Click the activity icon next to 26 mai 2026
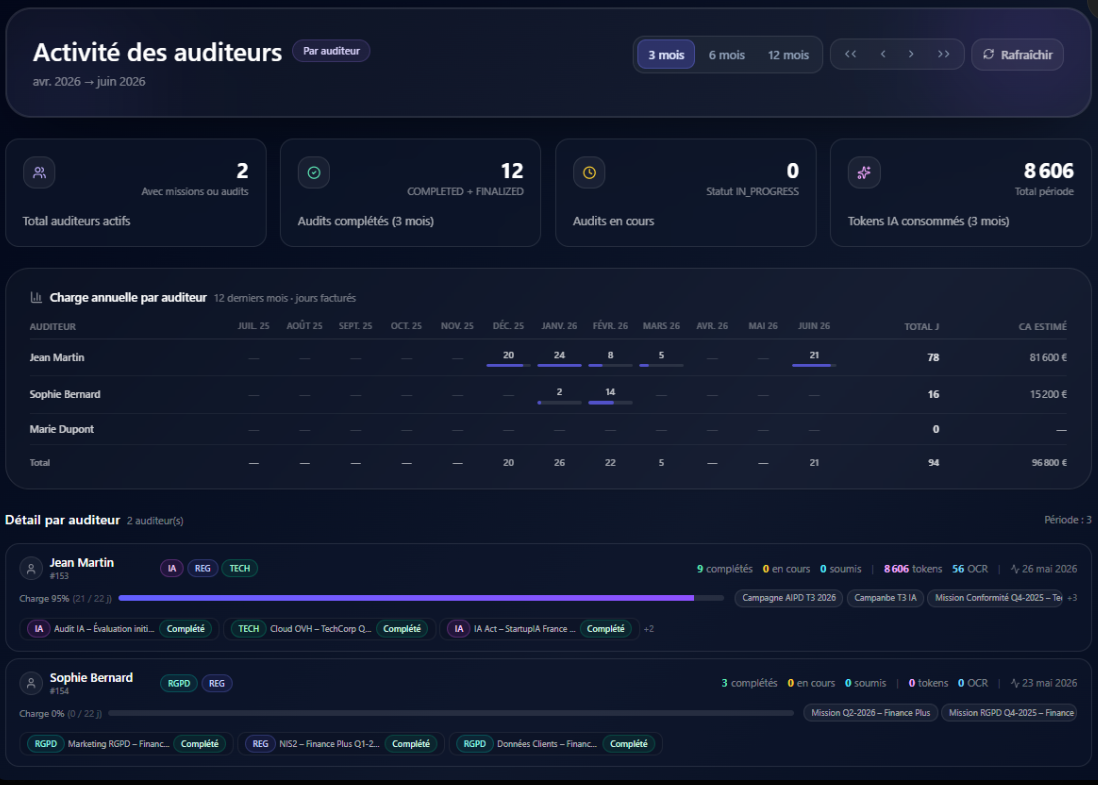Screen dimensions: 1098x785 coord(1015,569)
